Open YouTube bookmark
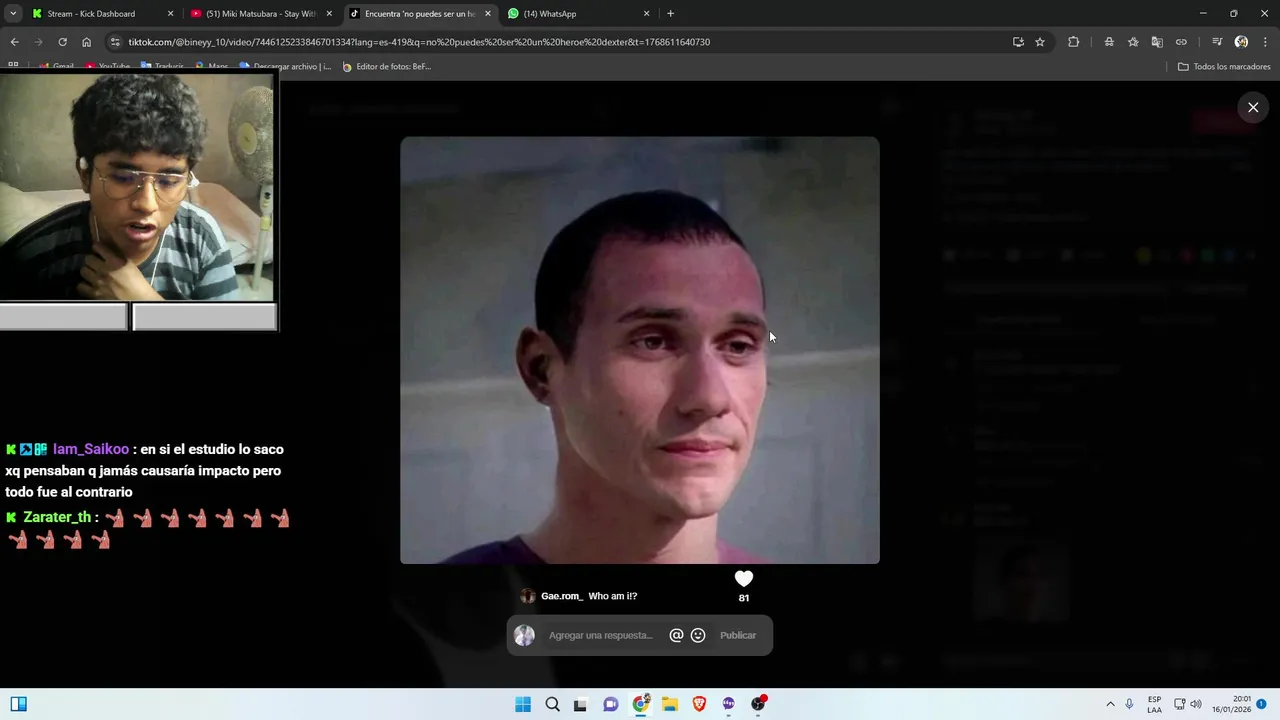 [107, 67]
